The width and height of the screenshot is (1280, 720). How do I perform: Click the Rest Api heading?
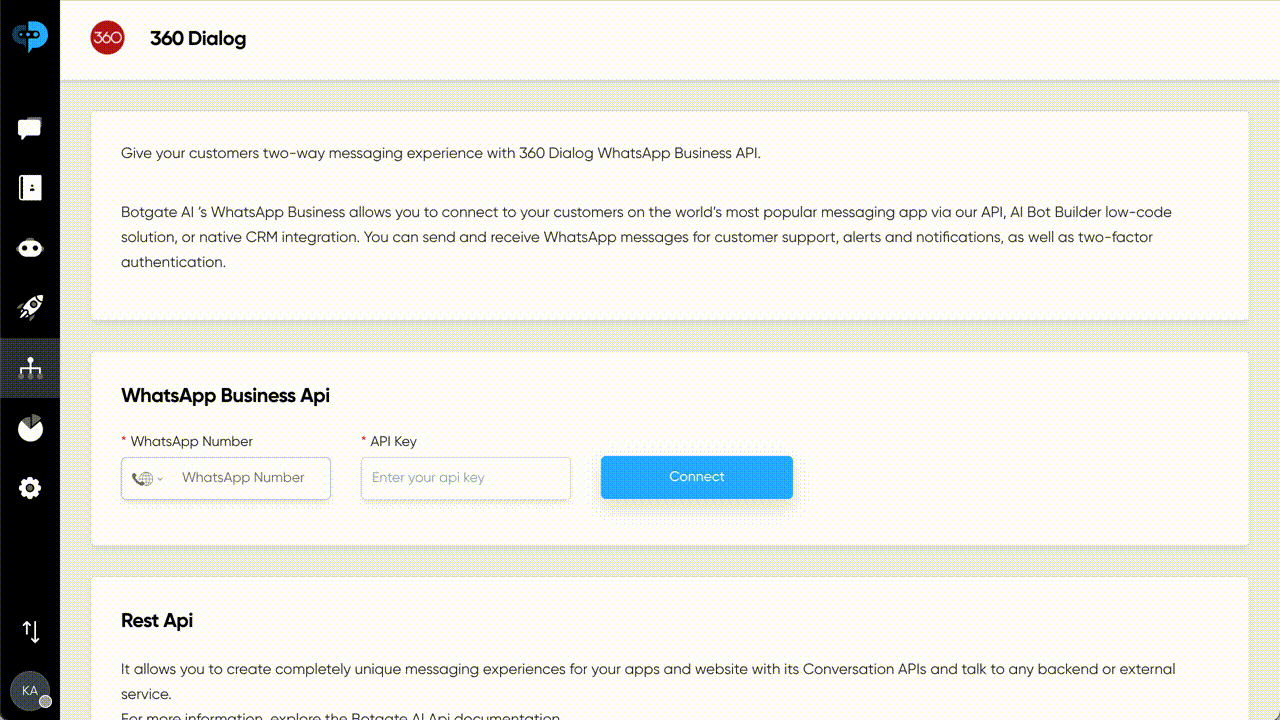[x=157, y=620]
